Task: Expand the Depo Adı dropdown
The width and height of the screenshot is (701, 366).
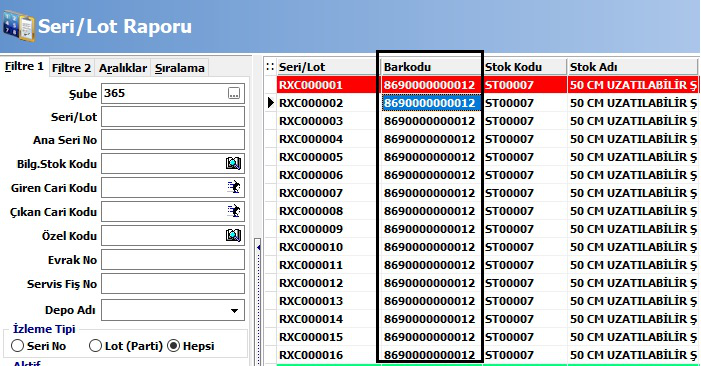Action: [234, 311]
